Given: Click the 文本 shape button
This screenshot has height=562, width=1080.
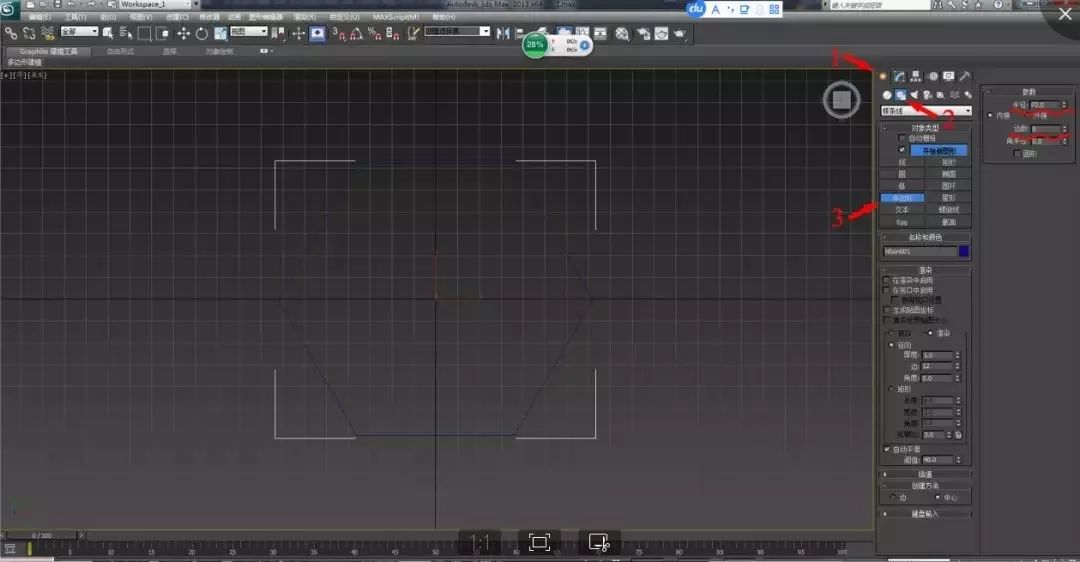Looking at the screenshot, I should [902, 209].
